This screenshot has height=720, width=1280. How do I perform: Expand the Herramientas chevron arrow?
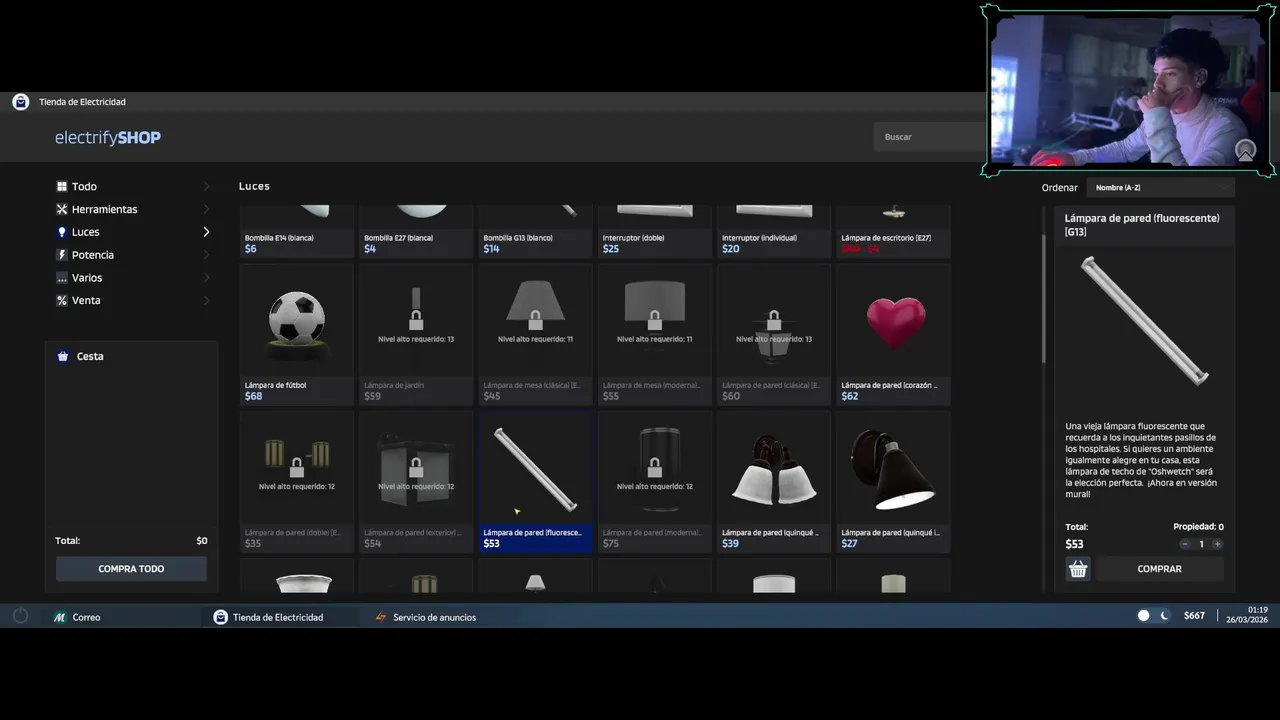pos(207,209)
